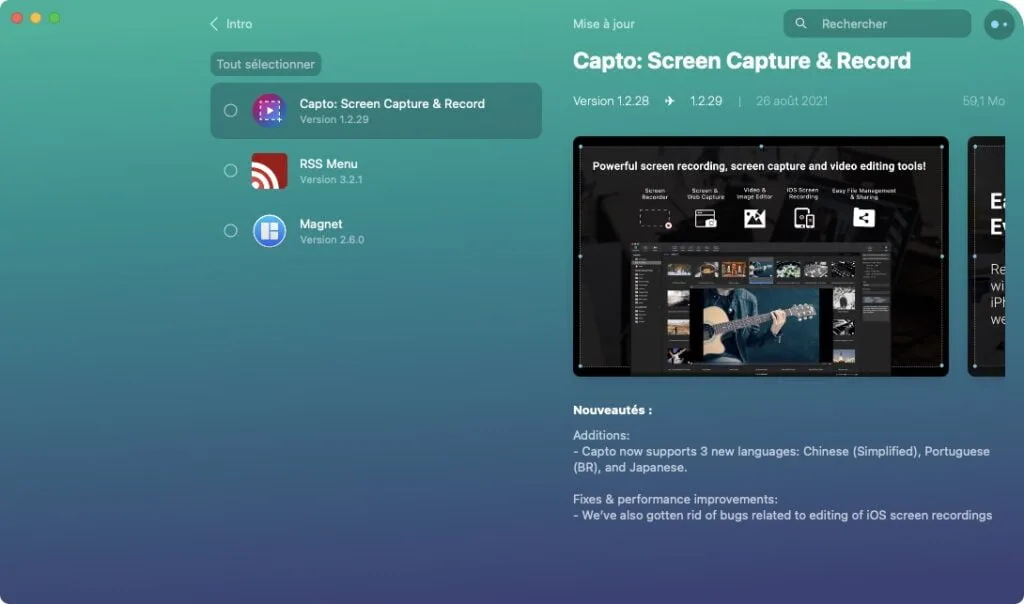Minimize the window with the yellow button
This screenshot has width=1024, height=604.
[x=36, y=18]
